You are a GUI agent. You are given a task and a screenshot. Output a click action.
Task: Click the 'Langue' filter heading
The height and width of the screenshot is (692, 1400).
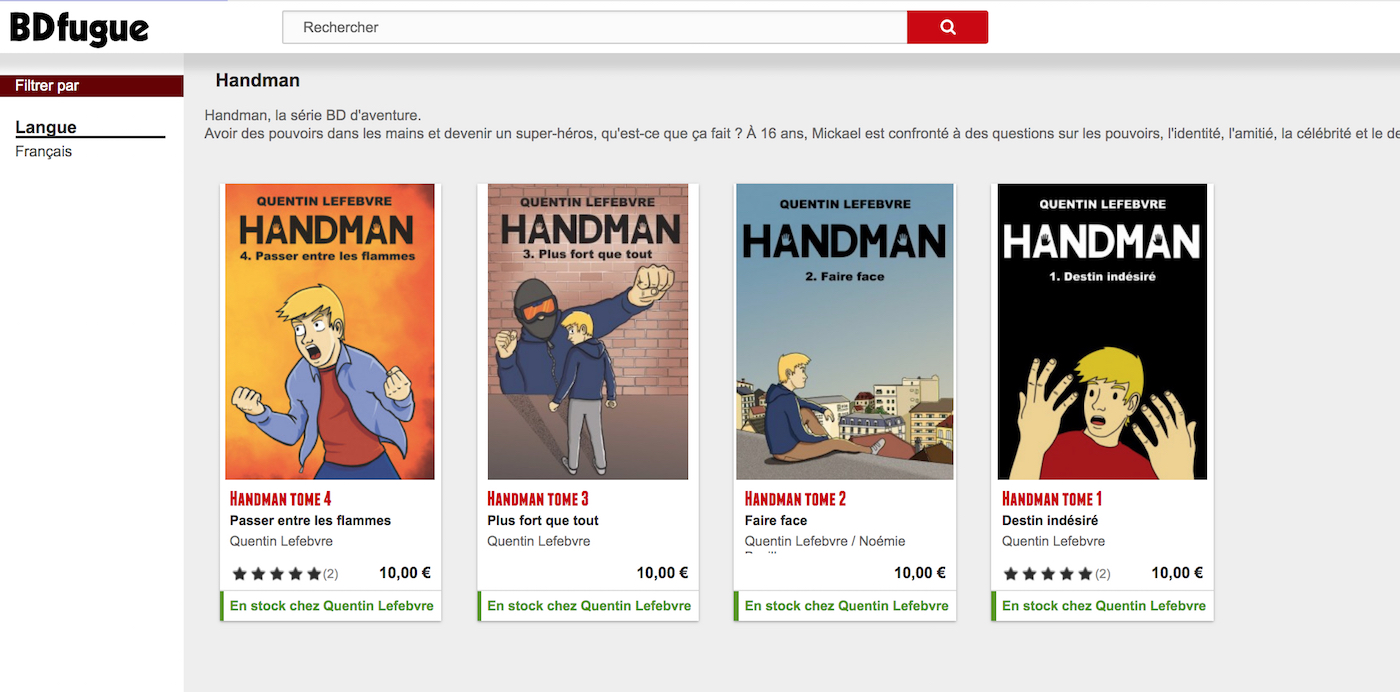pos(46,127)
